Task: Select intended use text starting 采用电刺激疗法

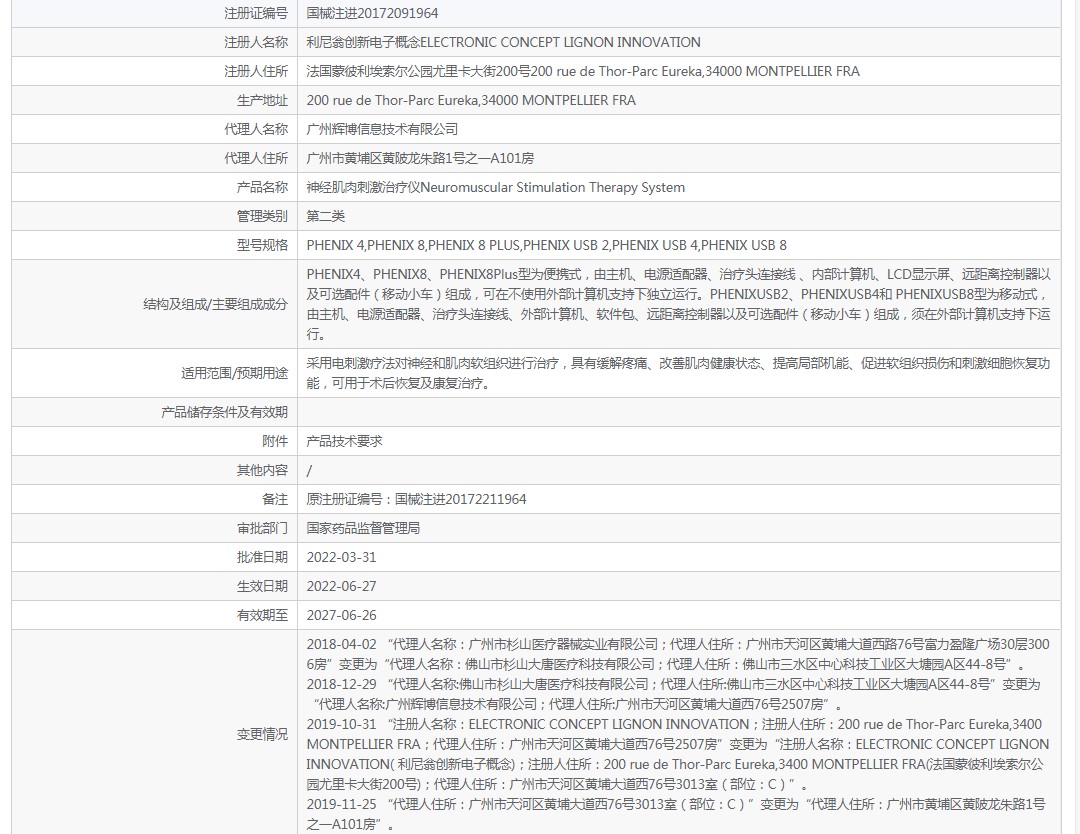Action: tap(678, 373)
